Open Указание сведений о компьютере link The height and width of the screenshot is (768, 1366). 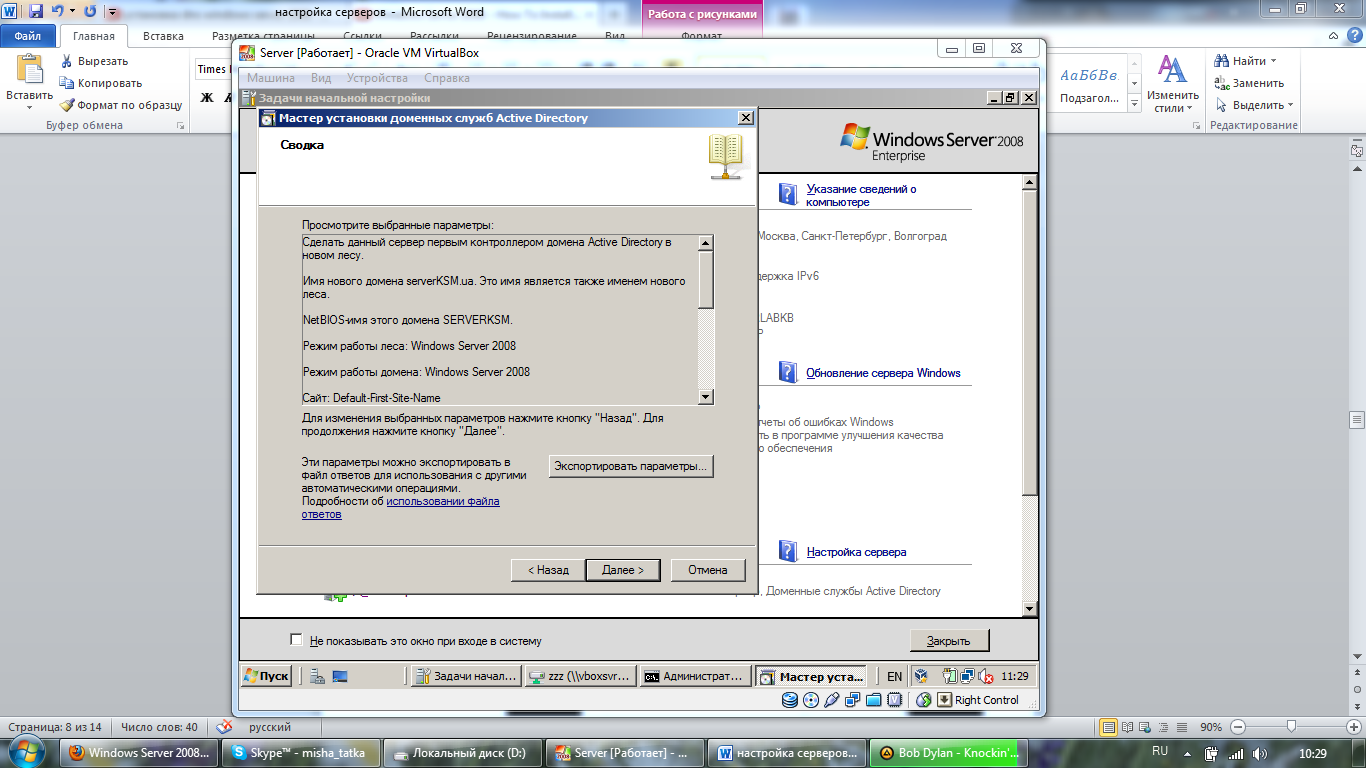[x=861, y=195]
